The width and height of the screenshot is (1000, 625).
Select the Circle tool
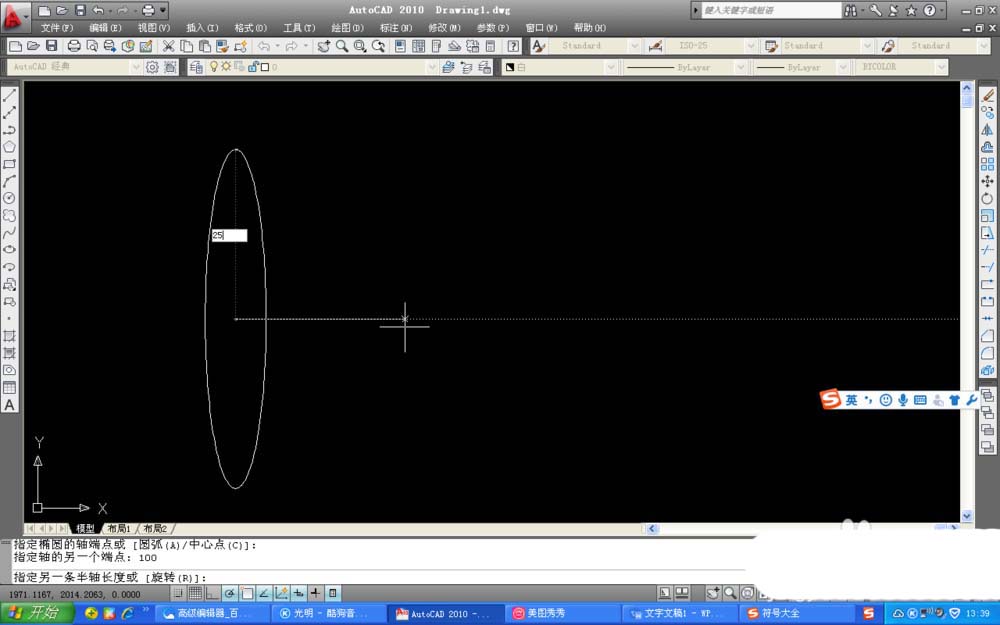coord(10,199)
